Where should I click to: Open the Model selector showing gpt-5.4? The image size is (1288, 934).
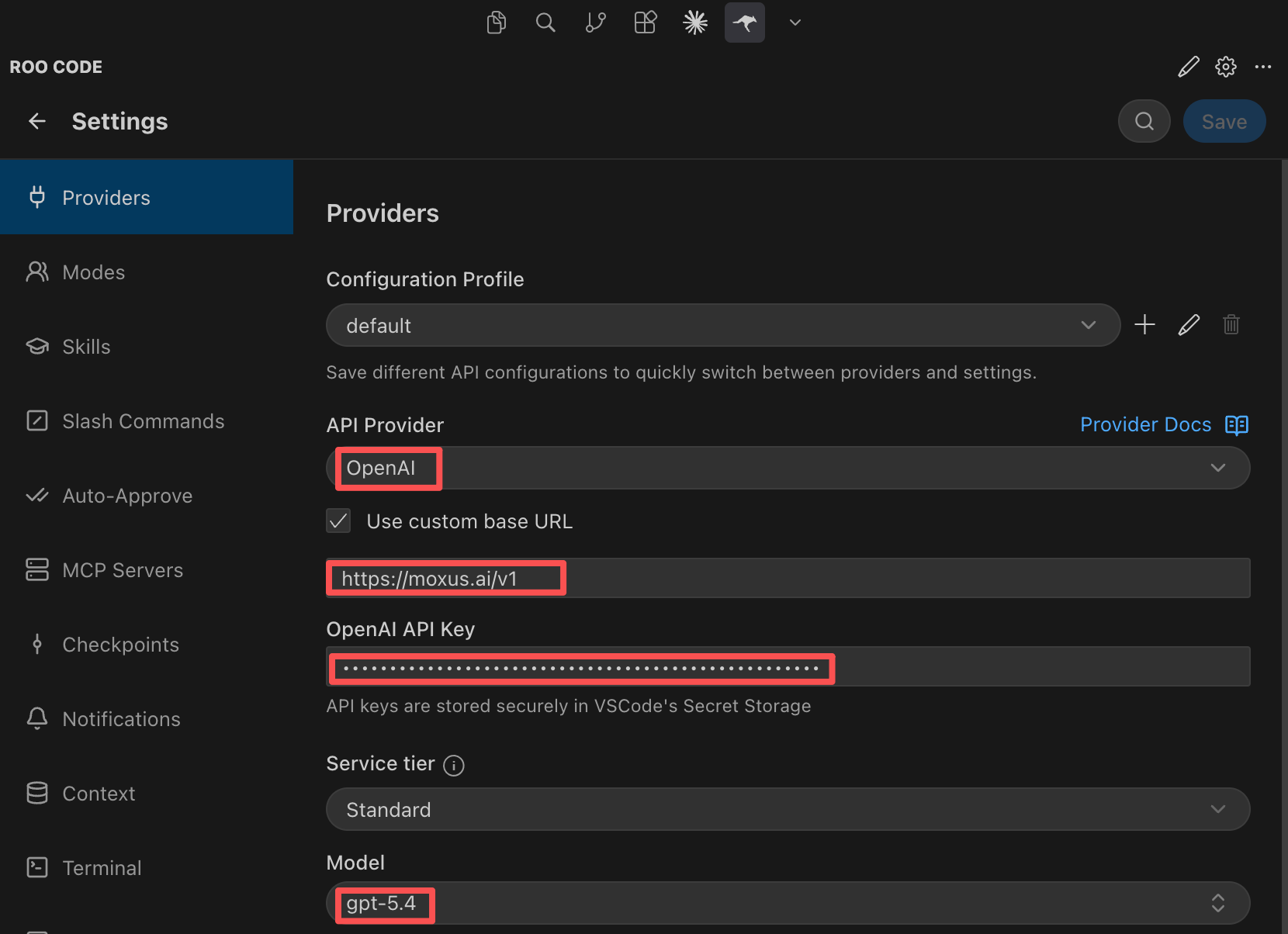[788, 903]
